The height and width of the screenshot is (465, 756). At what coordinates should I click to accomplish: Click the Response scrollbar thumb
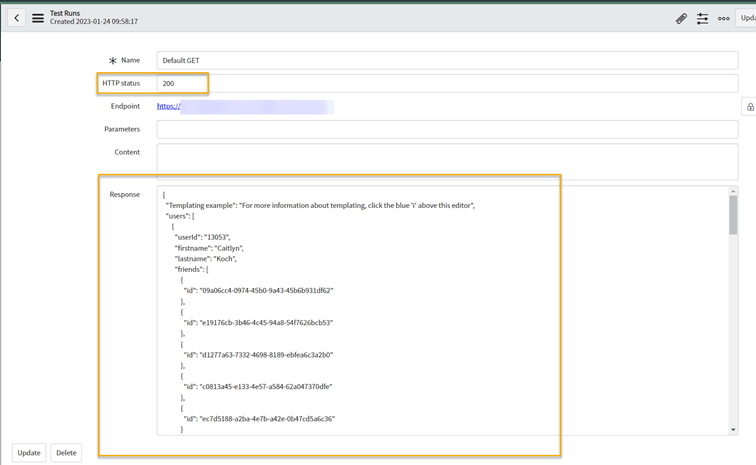pos(733,215)
